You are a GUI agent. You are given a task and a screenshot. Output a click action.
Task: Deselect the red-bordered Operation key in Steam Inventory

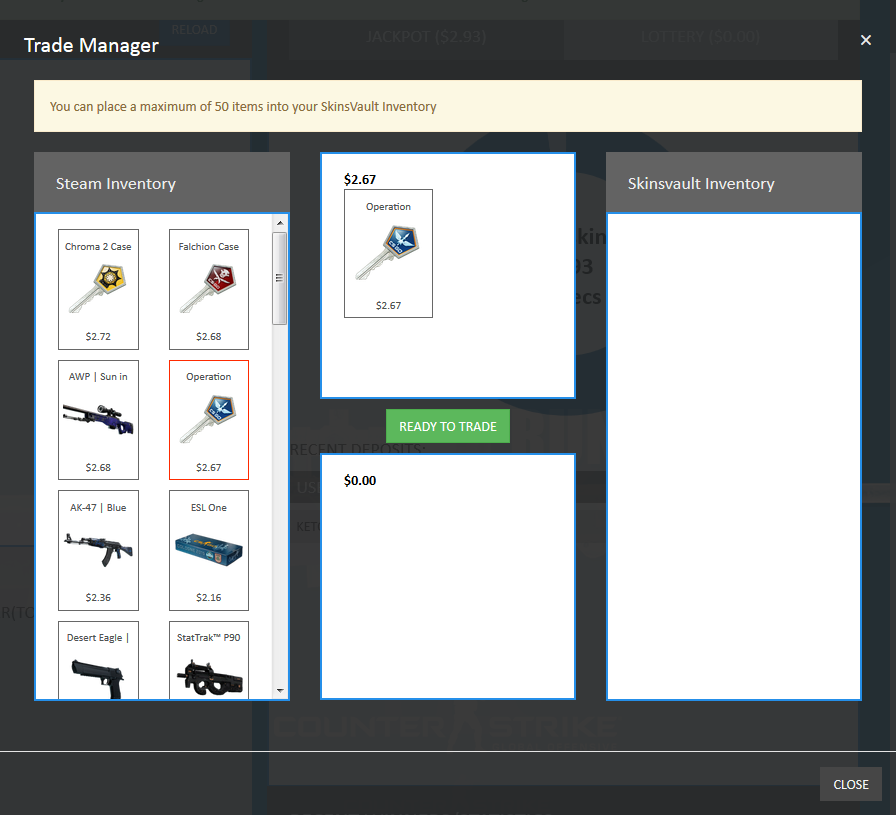tap(209, 420)
